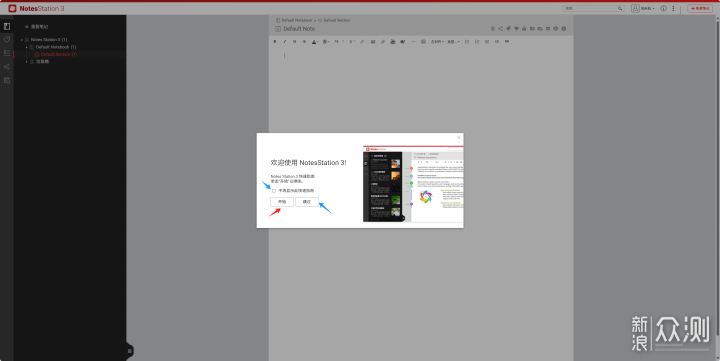The image size is (720, 361).
Task: Expand the trash bin tree node
Action: (x=26, y=62)
